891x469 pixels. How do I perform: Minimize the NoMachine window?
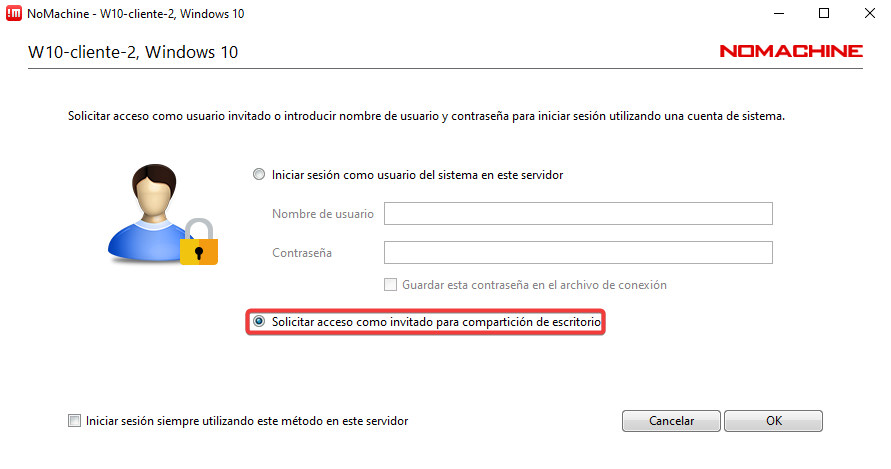coord(778,14)
